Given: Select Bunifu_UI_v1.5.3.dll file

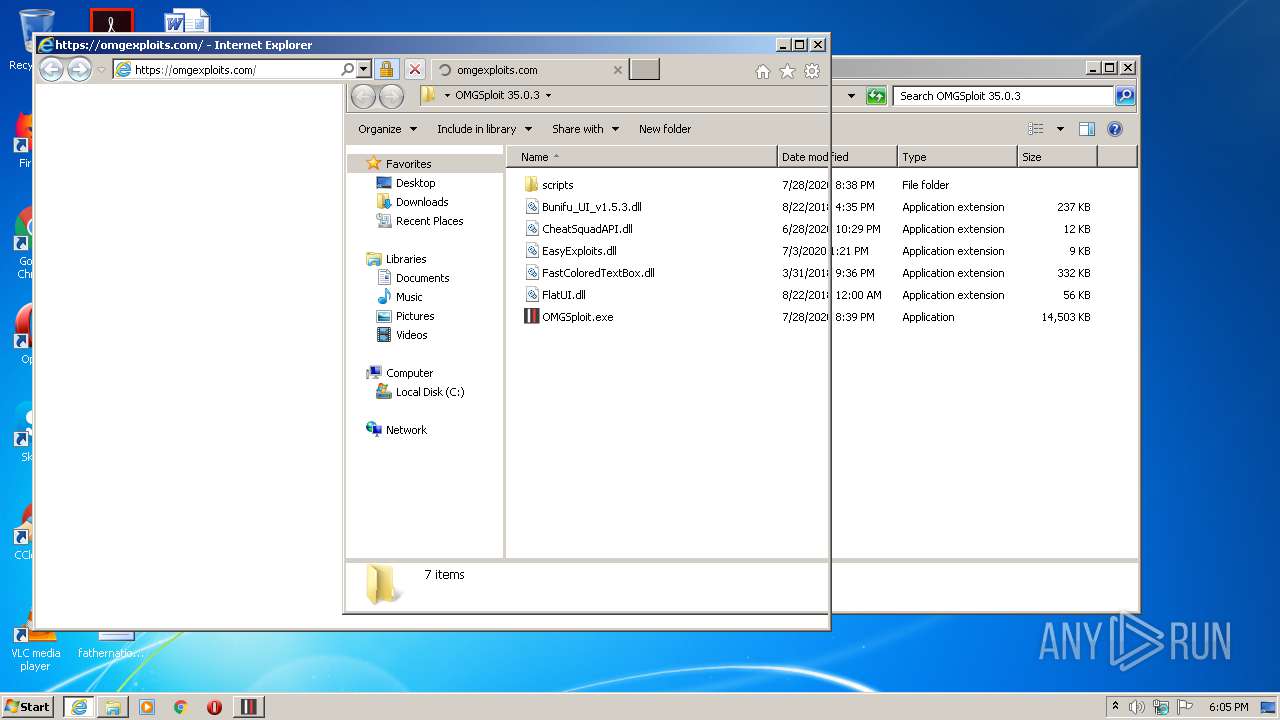Looking at the screenshot, I should [591, 207].
